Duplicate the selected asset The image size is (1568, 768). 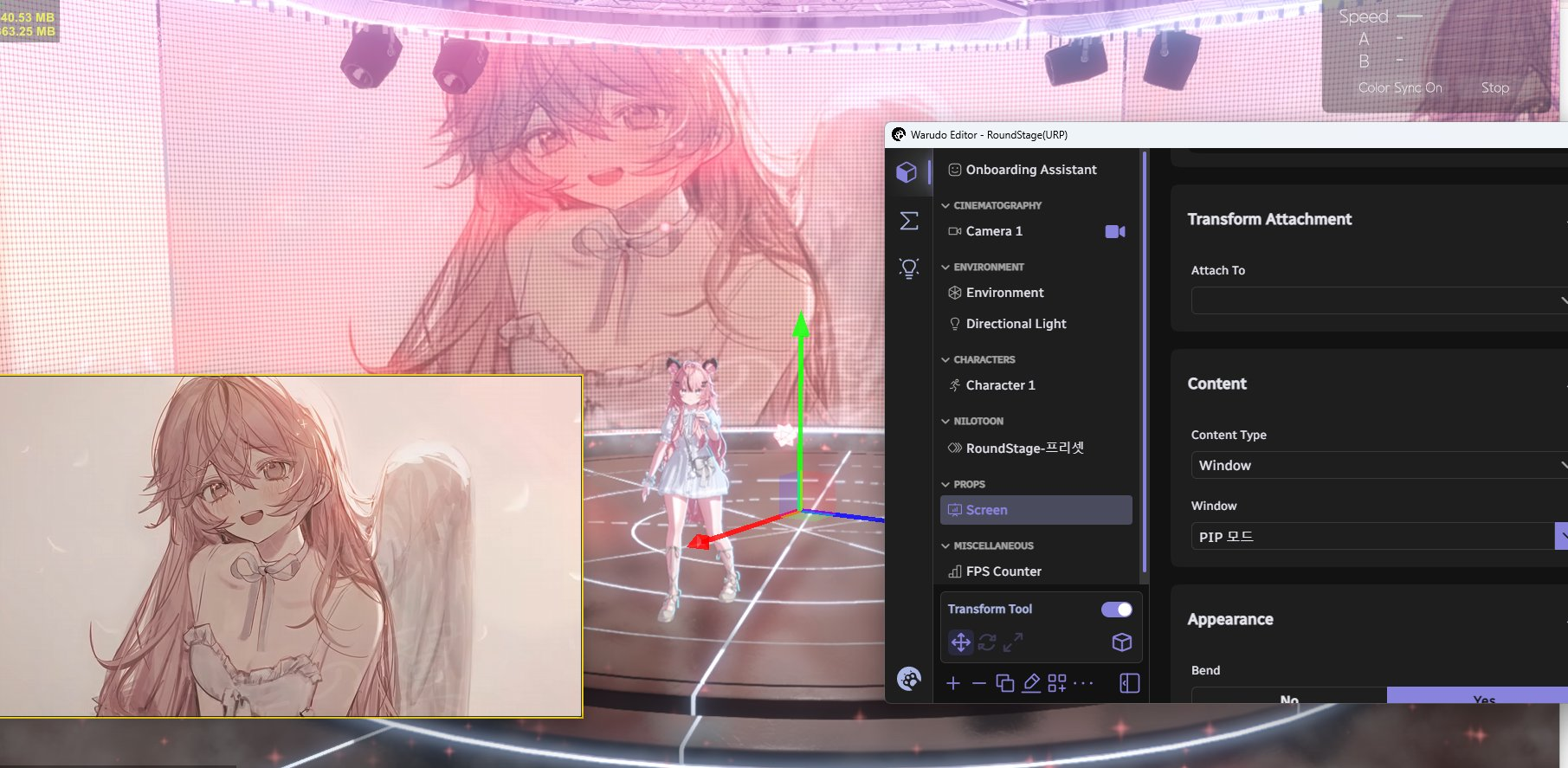[x=1005, y=683]
